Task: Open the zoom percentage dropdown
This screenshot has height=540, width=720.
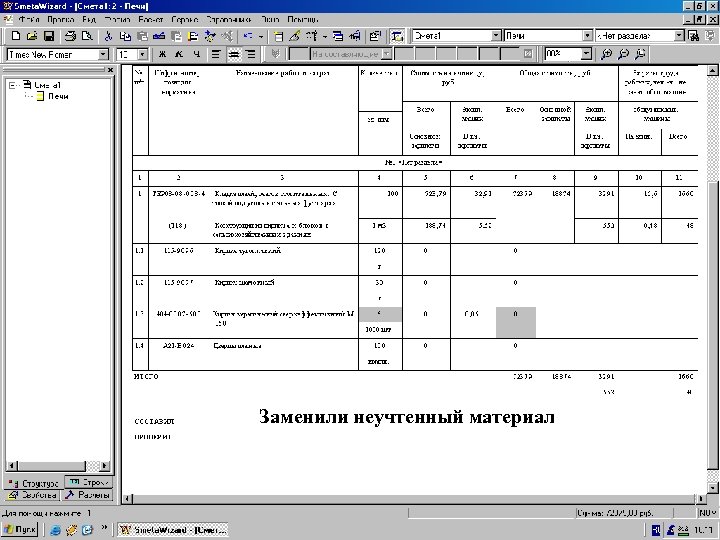Action: coord(586,54)
